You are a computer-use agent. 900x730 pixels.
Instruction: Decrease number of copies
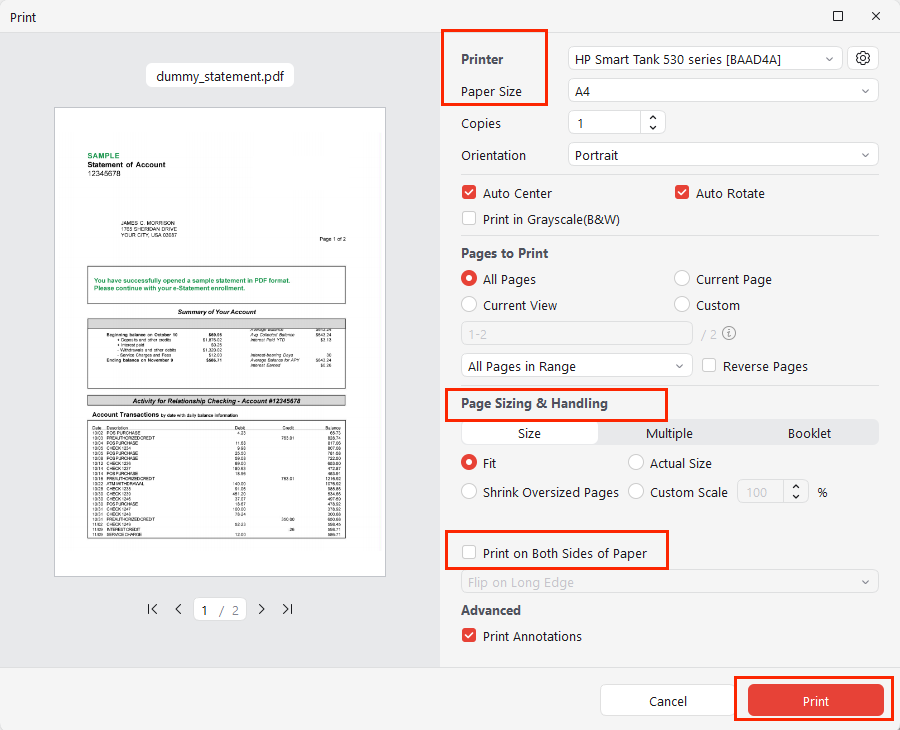coord(653,127)
